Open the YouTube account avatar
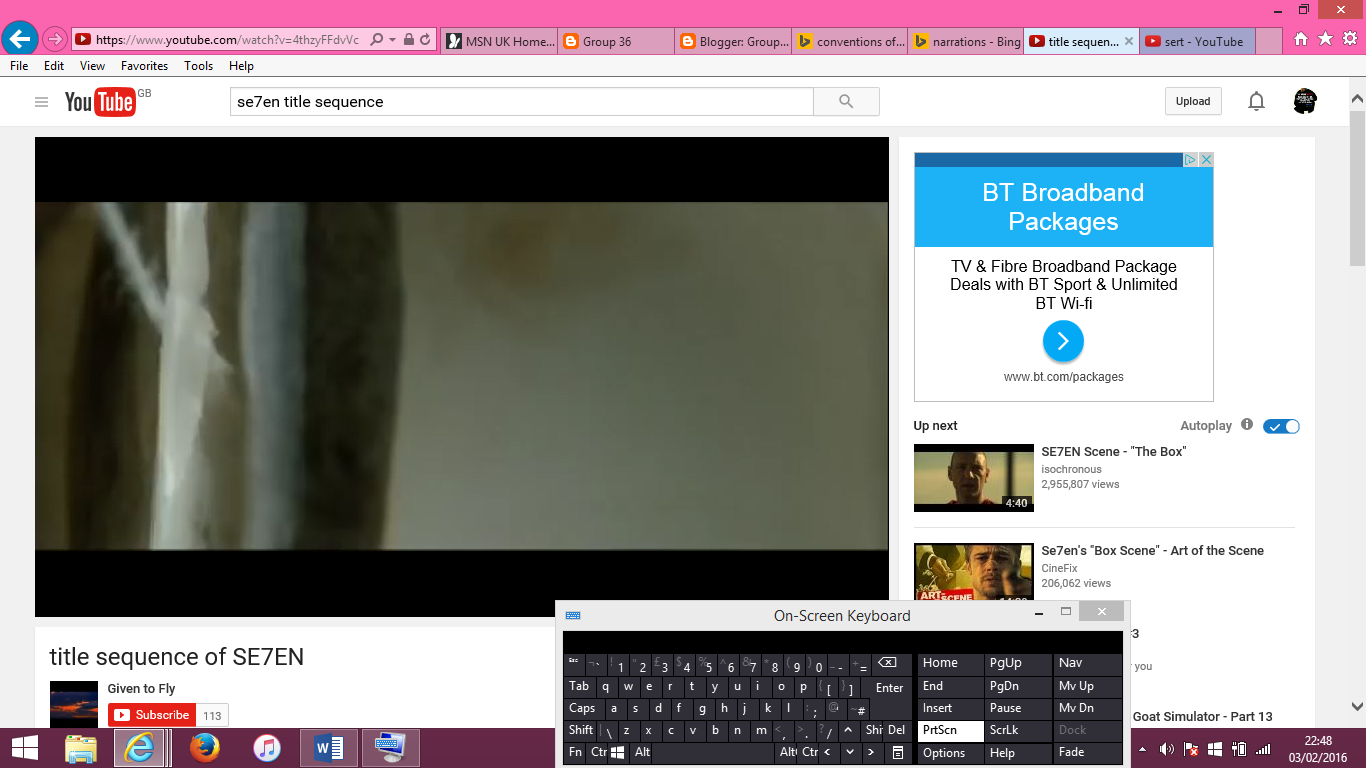 click(1304, 101)
